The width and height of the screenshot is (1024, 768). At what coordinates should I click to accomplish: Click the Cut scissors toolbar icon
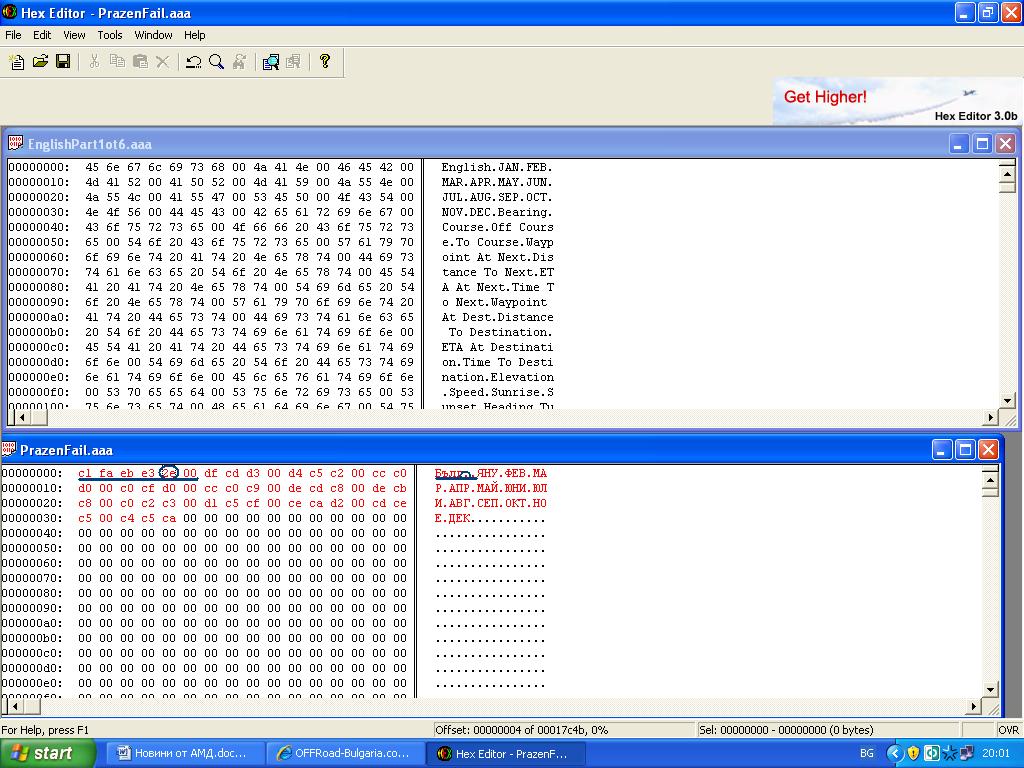point(94,62)
